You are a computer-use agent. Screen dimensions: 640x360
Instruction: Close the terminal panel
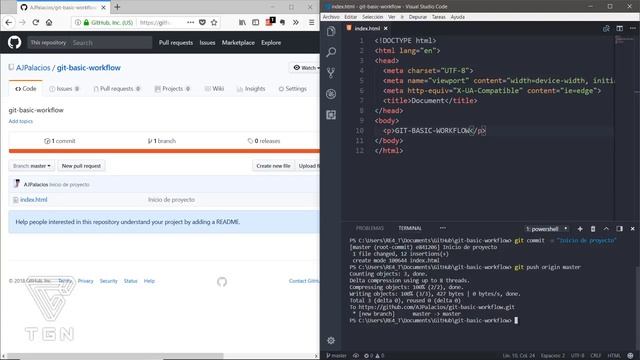[x=633, y=229]
